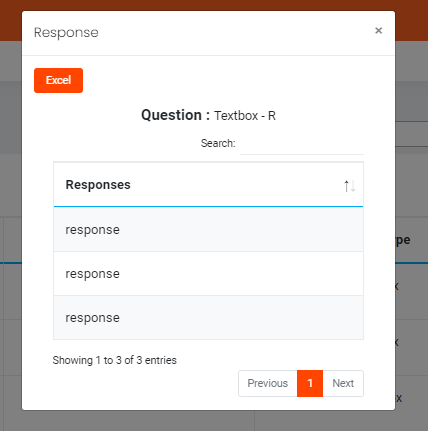
Task: Close the Response dialog with the X
Action: point(378,31)
